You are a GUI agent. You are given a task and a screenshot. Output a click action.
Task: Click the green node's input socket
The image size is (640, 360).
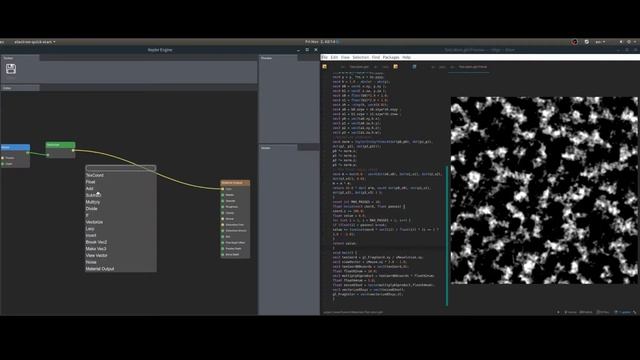pyautogui.click(x=48, y=155)
